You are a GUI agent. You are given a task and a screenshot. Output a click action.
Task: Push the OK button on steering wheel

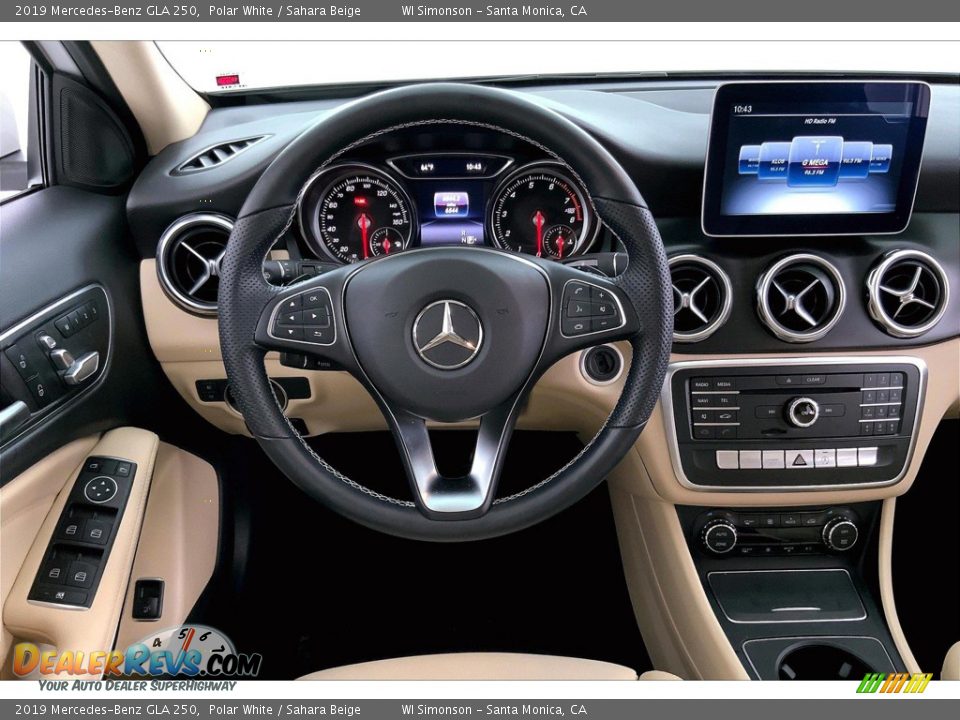(313, 299)
